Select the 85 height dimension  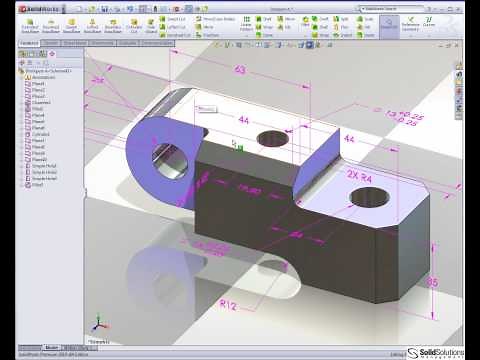[433, 283]
